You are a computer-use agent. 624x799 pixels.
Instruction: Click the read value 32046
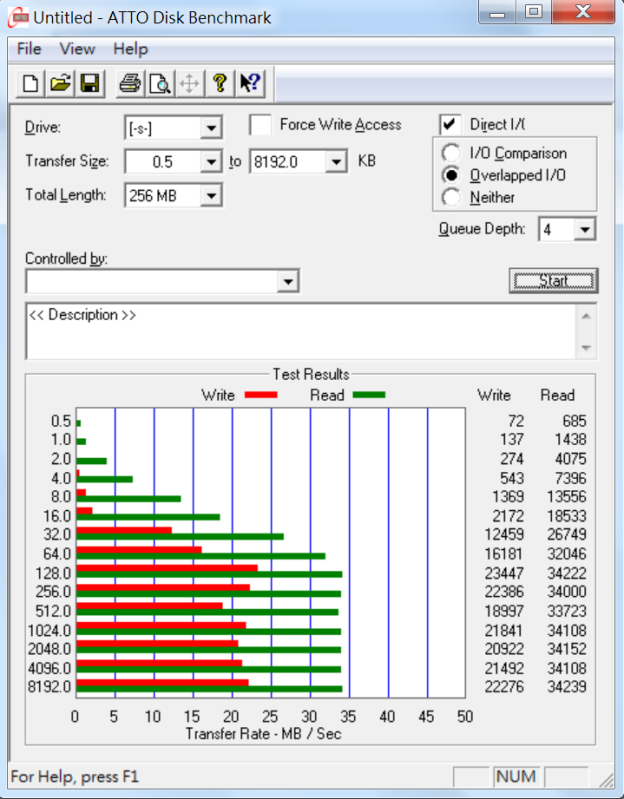point(566,553)
